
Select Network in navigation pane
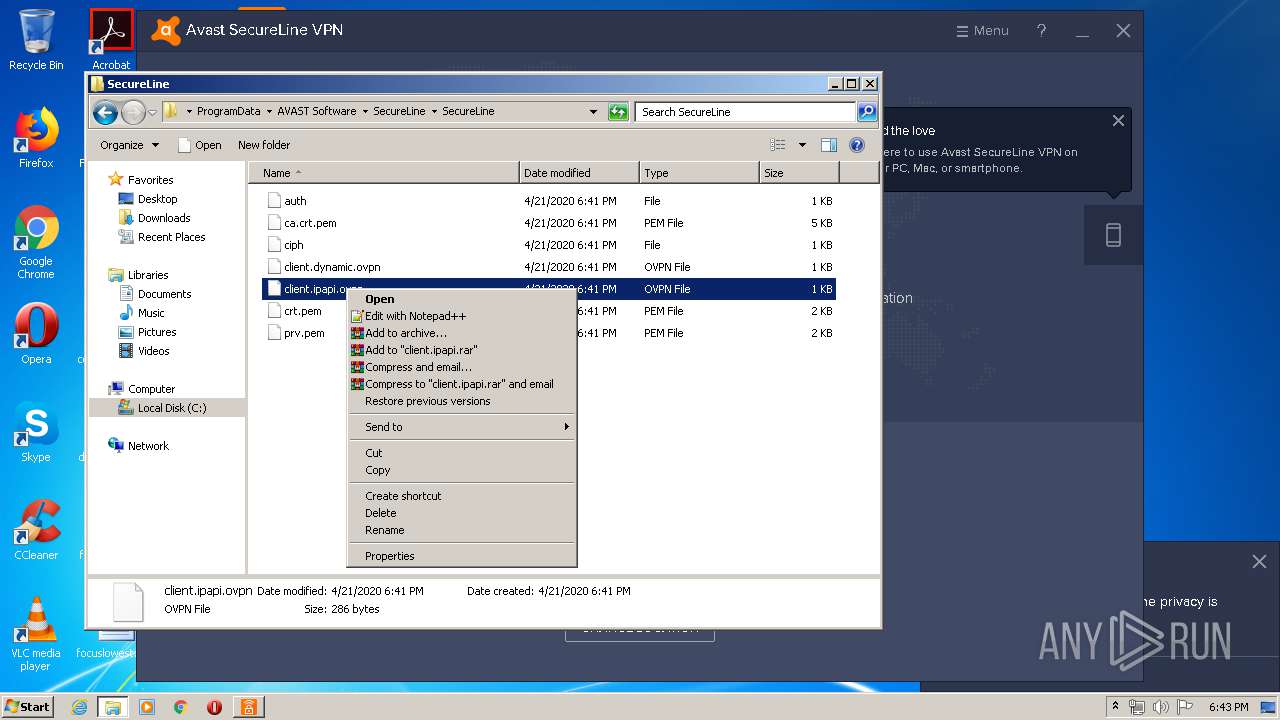coord(139,446)
